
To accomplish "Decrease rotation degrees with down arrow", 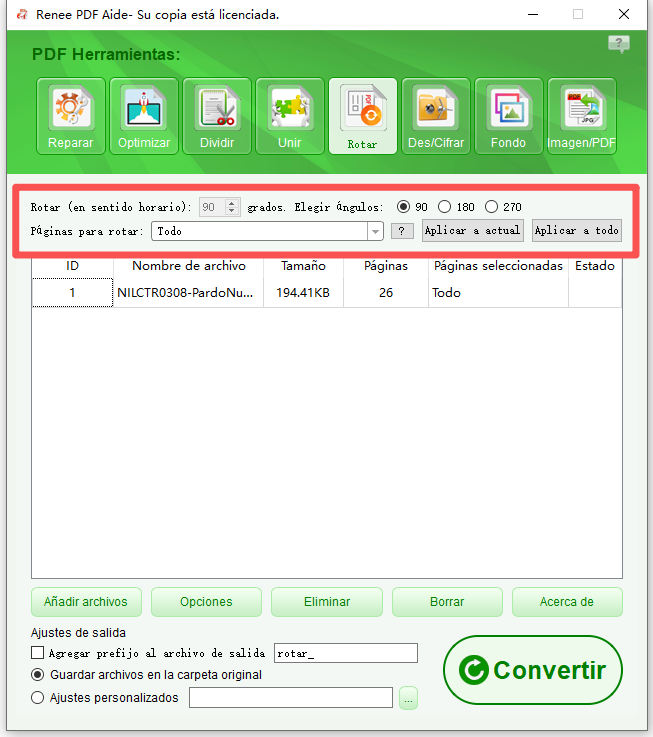I will pyautogui.click(x=231, y=211).
